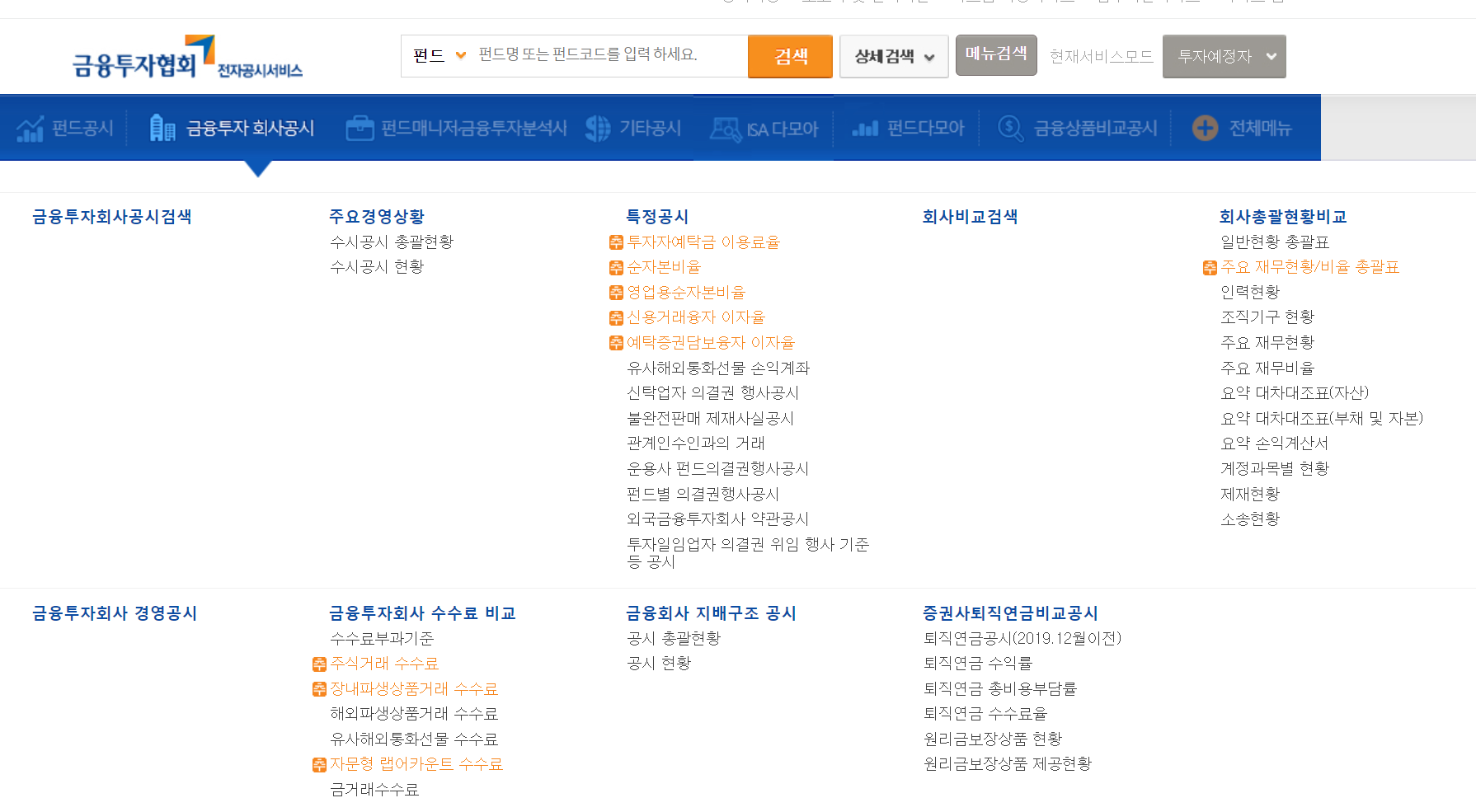1476x812 pixels.
Task: Open 일반현황 총괄표 link
Action: coord(1275,242)
